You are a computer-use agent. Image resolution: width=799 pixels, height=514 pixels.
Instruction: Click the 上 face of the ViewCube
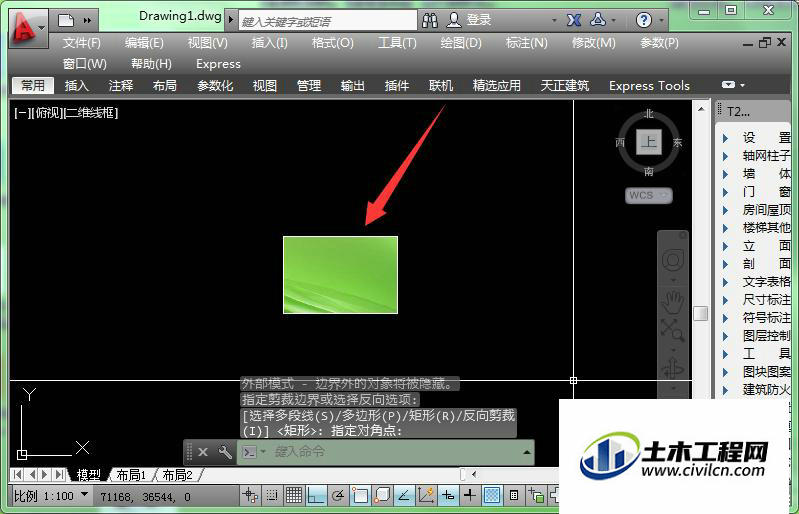649,142
